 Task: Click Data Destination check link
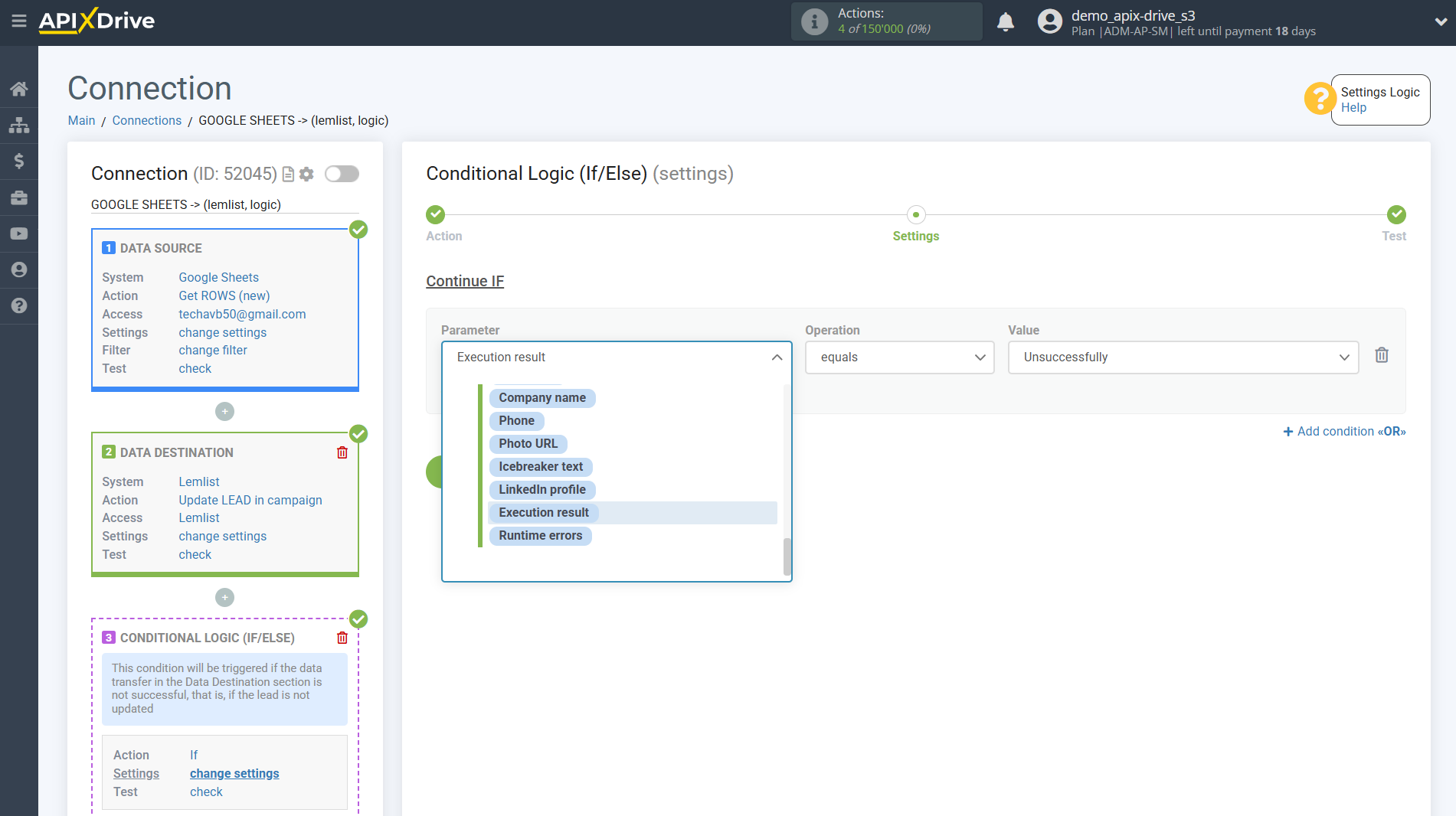(195, 555)
